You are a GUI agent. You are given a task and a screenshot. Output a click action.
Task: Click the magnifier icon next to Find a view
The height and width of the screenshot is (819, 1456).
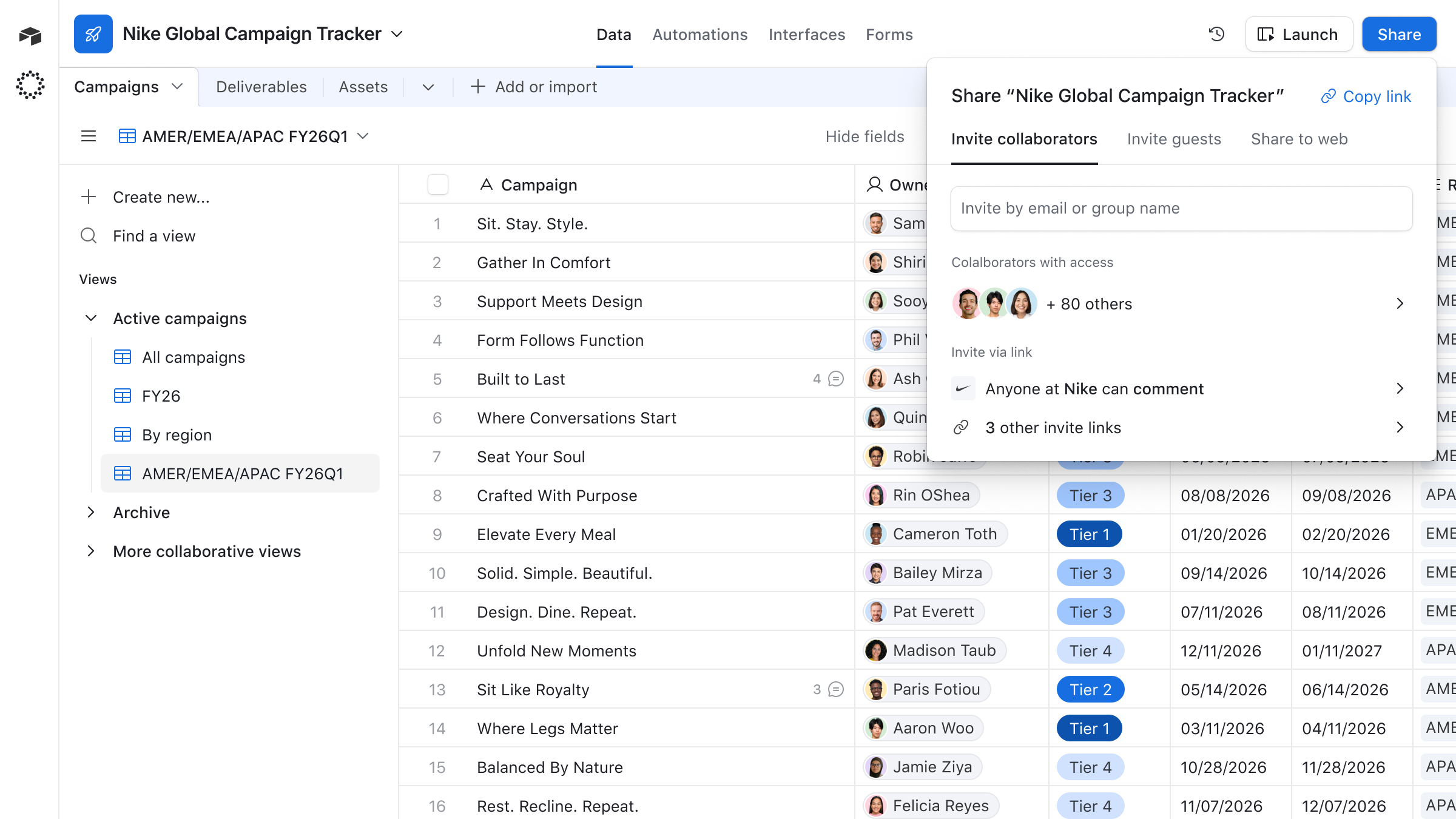point(89,235)
